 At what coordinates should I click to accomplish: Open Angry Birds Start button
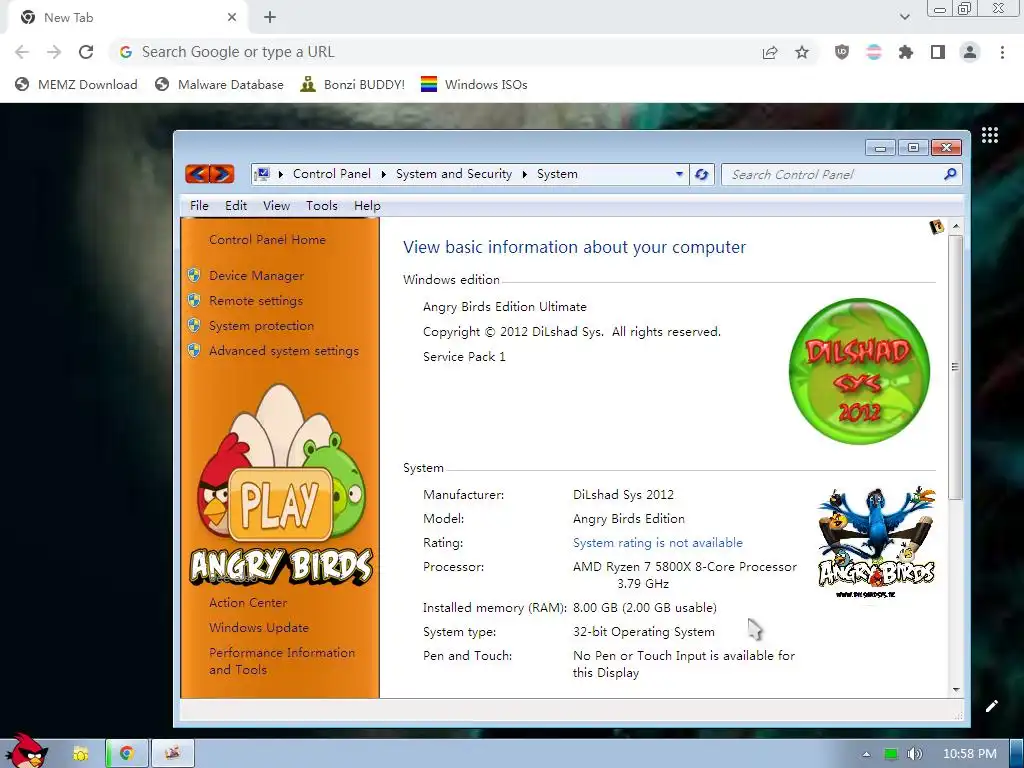pyautogui.click(x=26, y=751)
